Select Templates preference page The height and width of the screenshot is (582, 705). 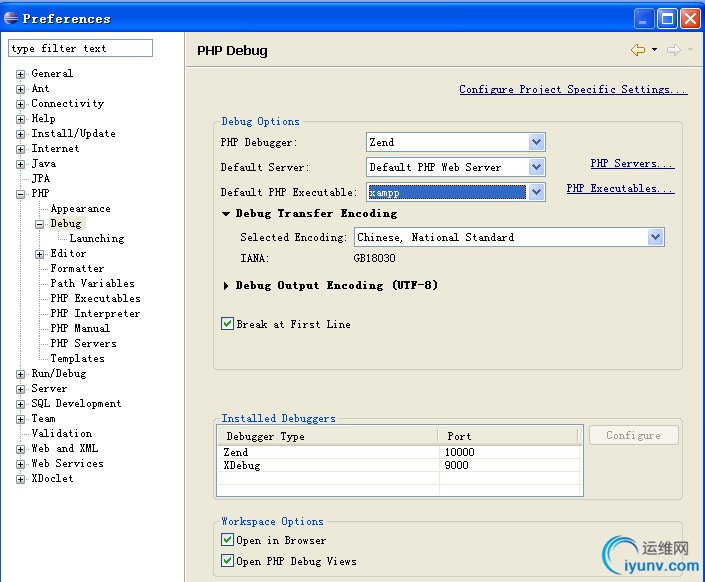coord(77,358)
